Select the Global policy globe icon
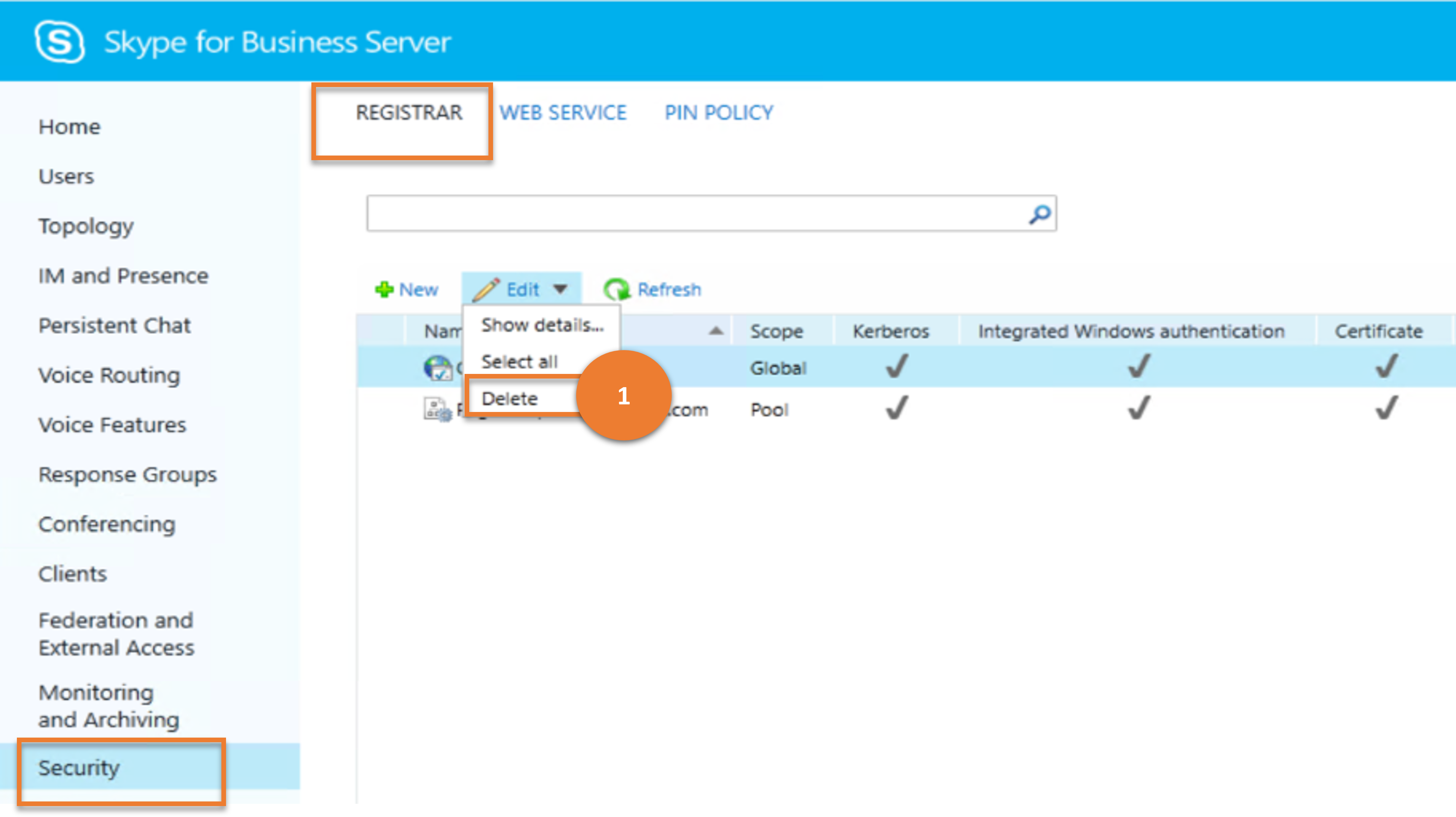 [x=437, y=368]
